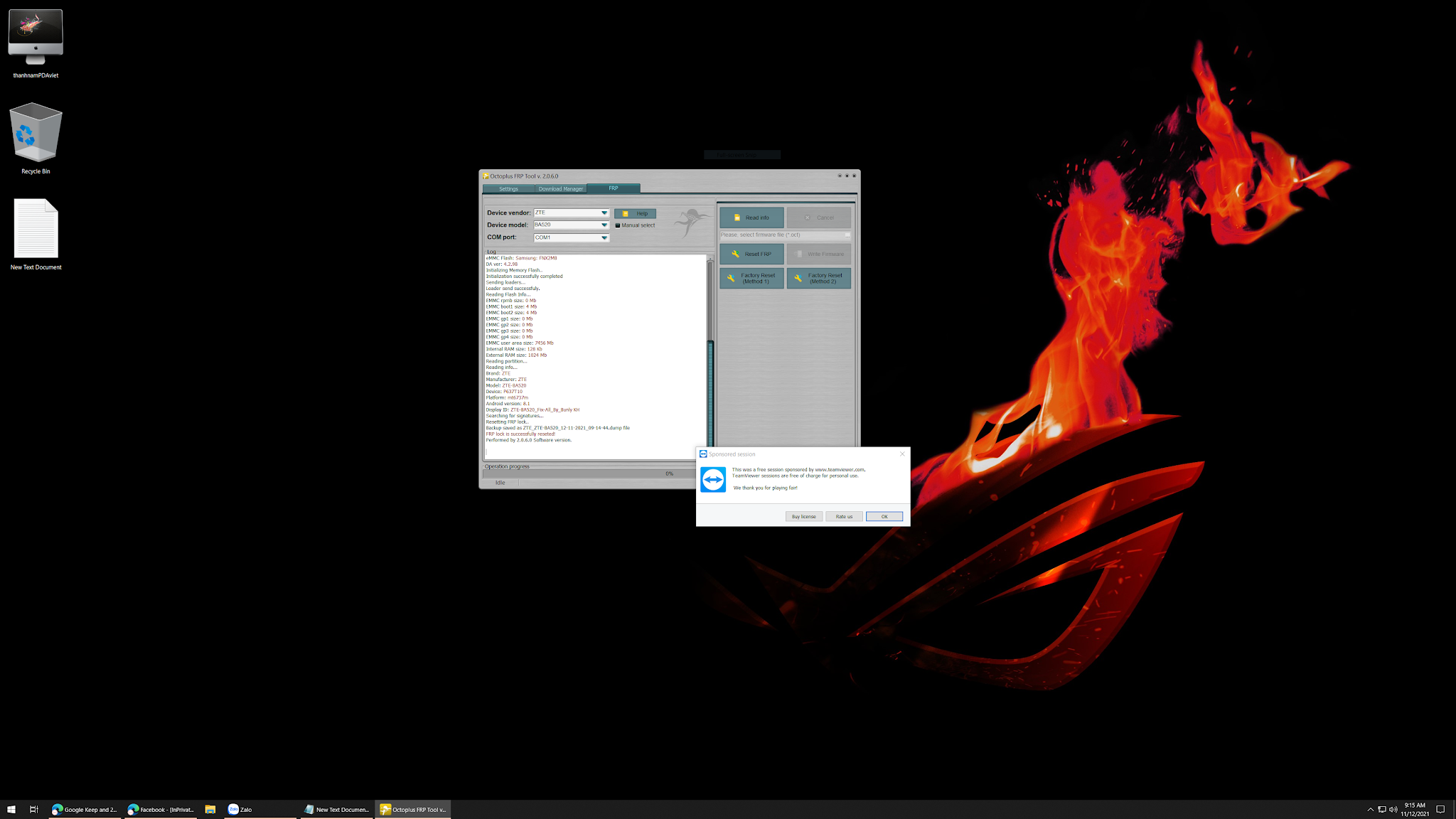Expand the Device vendor dropdown
1456x819 pixels.
[x=604, y=213]
